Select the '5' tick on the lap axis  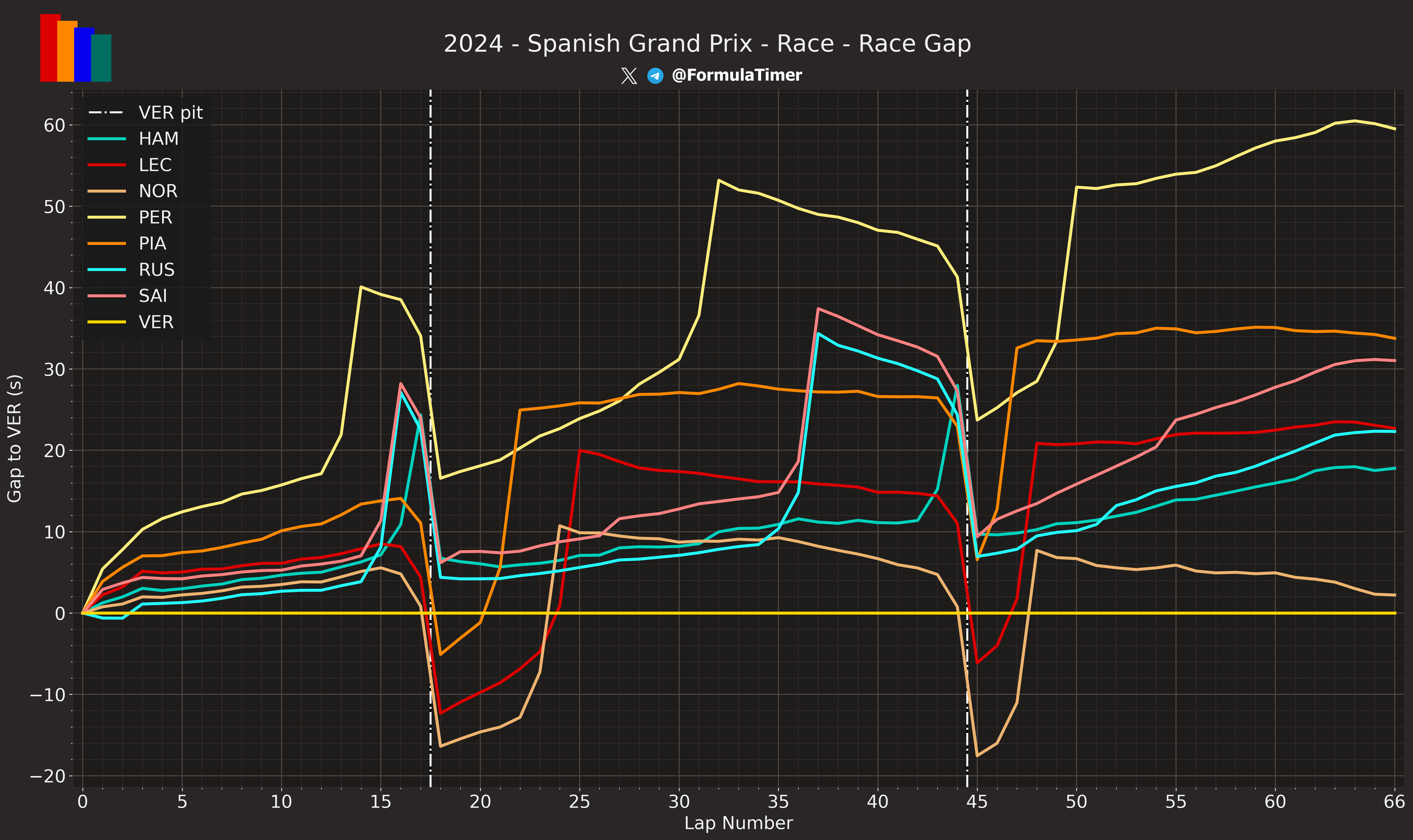point(182,802)
